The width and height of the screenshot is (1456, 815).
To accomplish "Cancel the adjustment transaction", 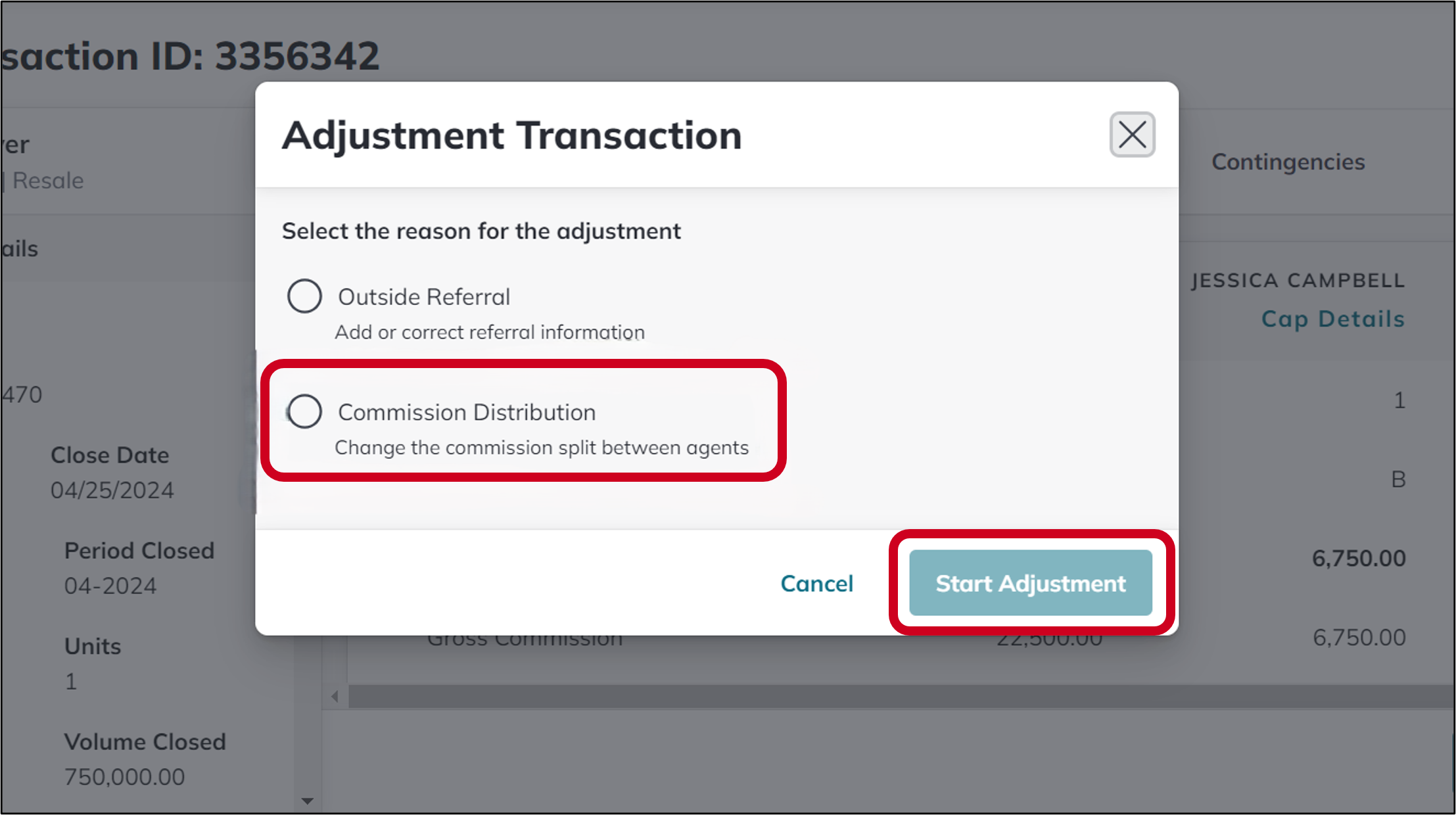I will pyautogui.click(x=816, y=583).
